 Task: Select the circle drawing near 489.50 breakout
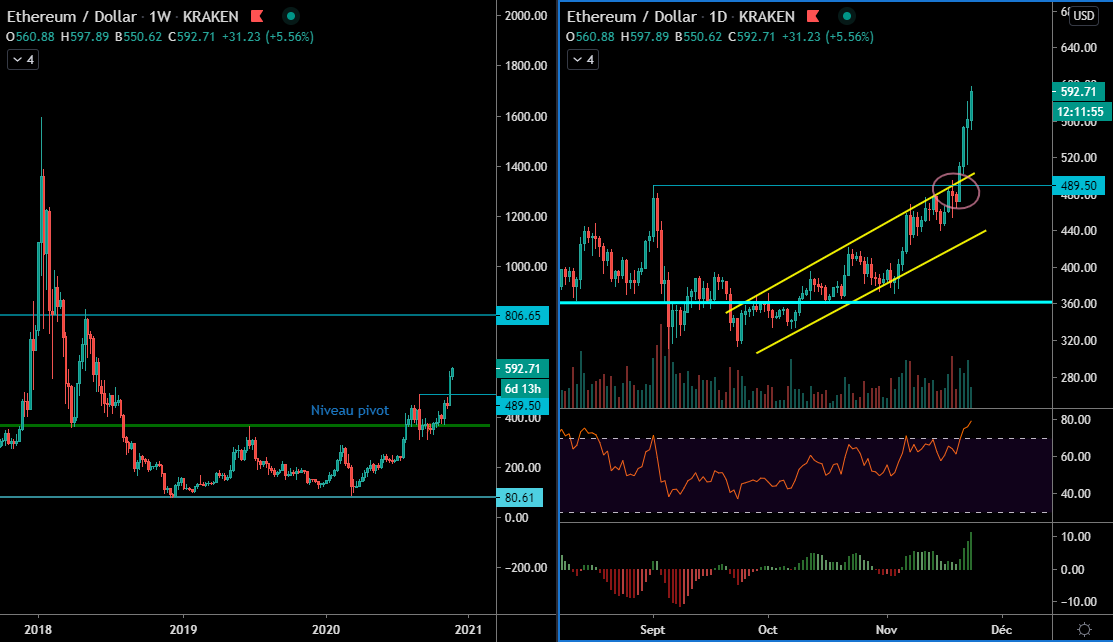click(955, 189)
